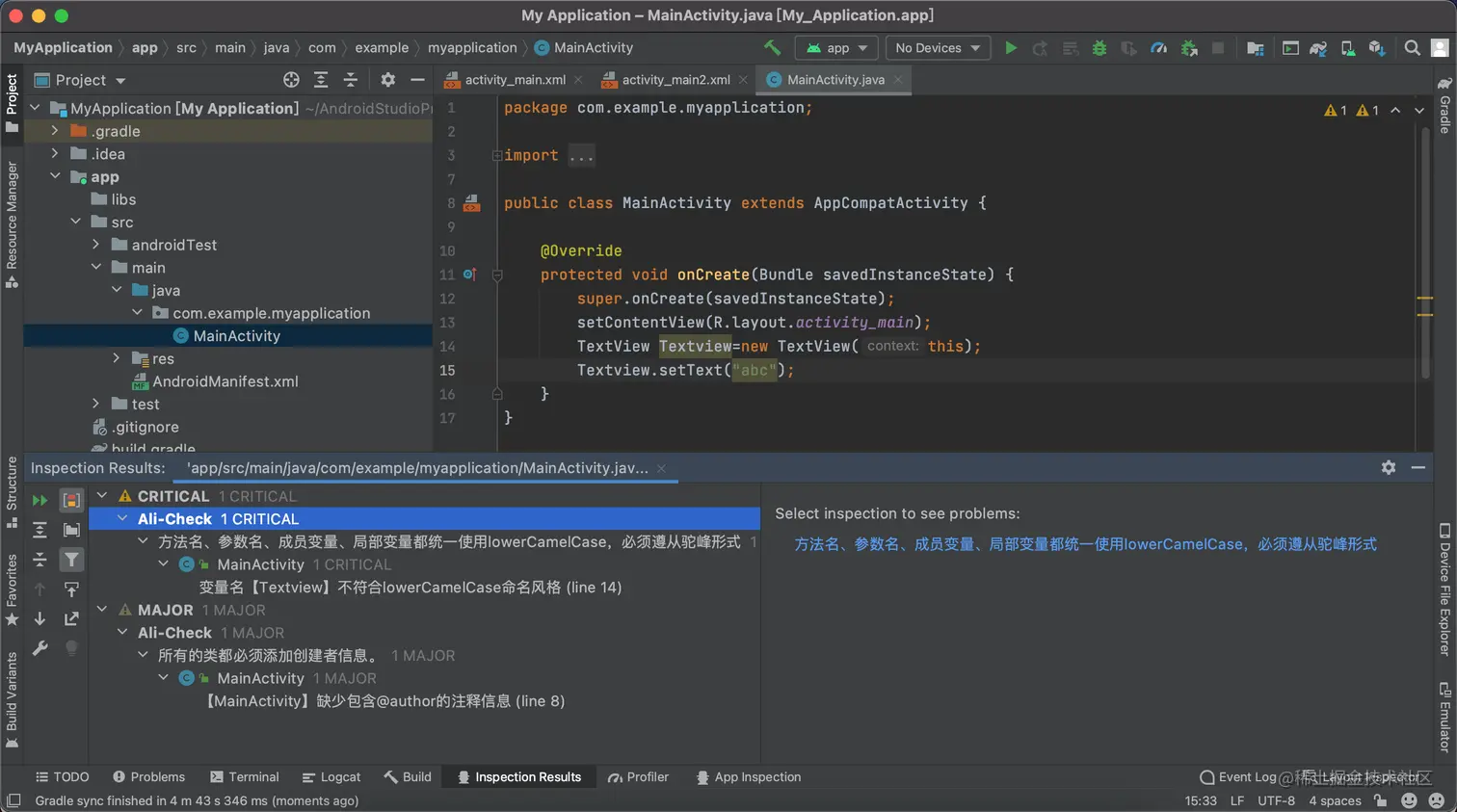This screenshot has height=812, width=1457.
Task: Open the Profile app speedometer icon
Action: click(x=1159, y=47)
